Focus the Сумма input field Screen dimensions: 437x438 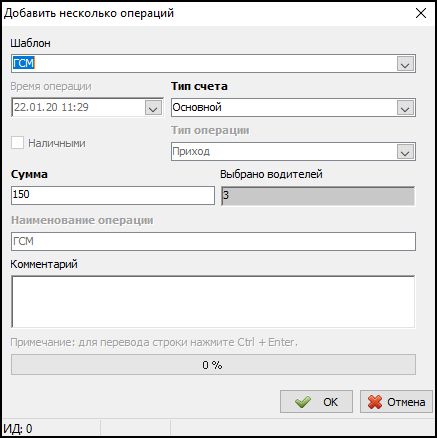pos(113,195)
